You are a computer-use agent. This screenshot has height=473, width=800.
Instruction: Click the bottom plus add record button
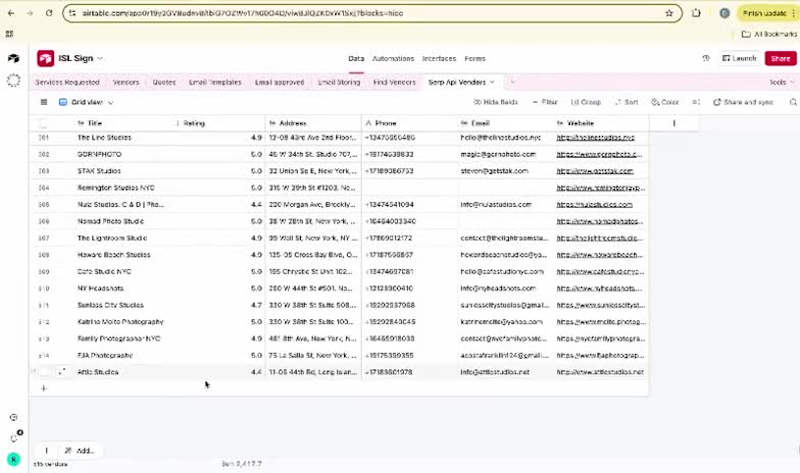click(46, 451)
